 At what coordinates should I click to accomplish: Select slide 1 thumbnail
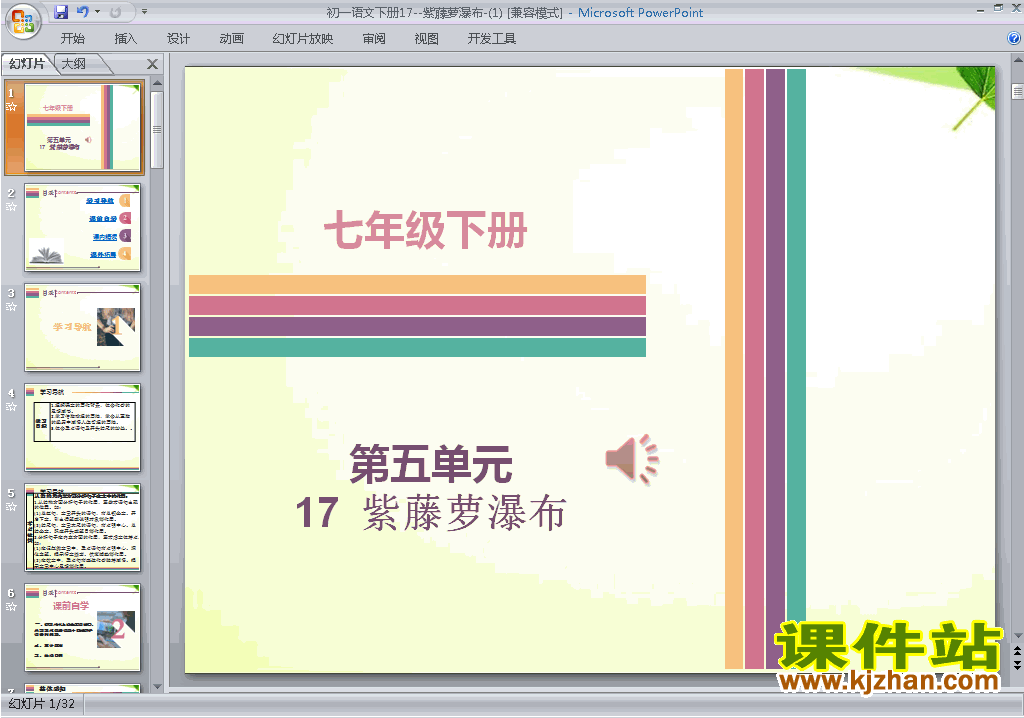click(x=82, y=127)
